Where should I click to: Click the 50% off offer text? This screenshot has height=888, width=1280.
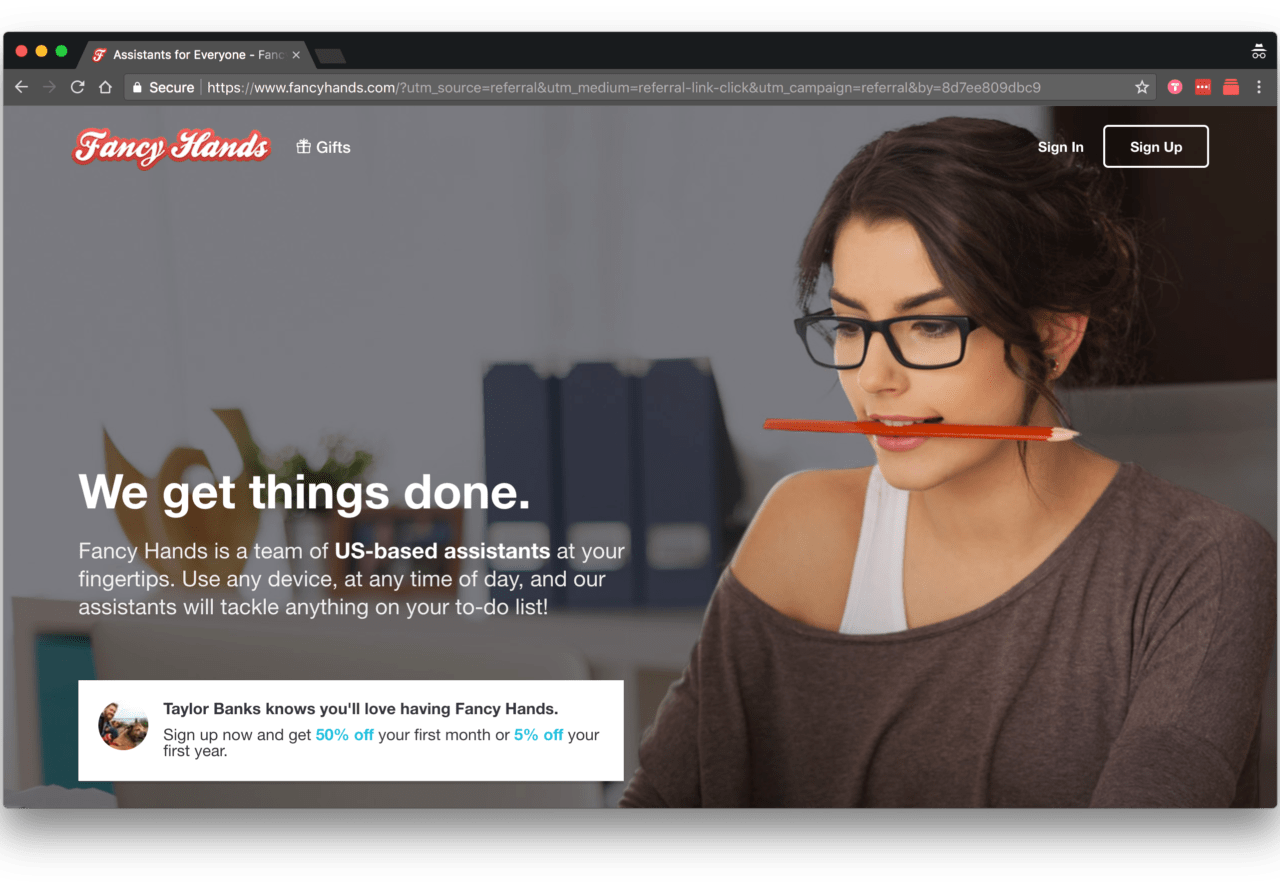(345, 735)
